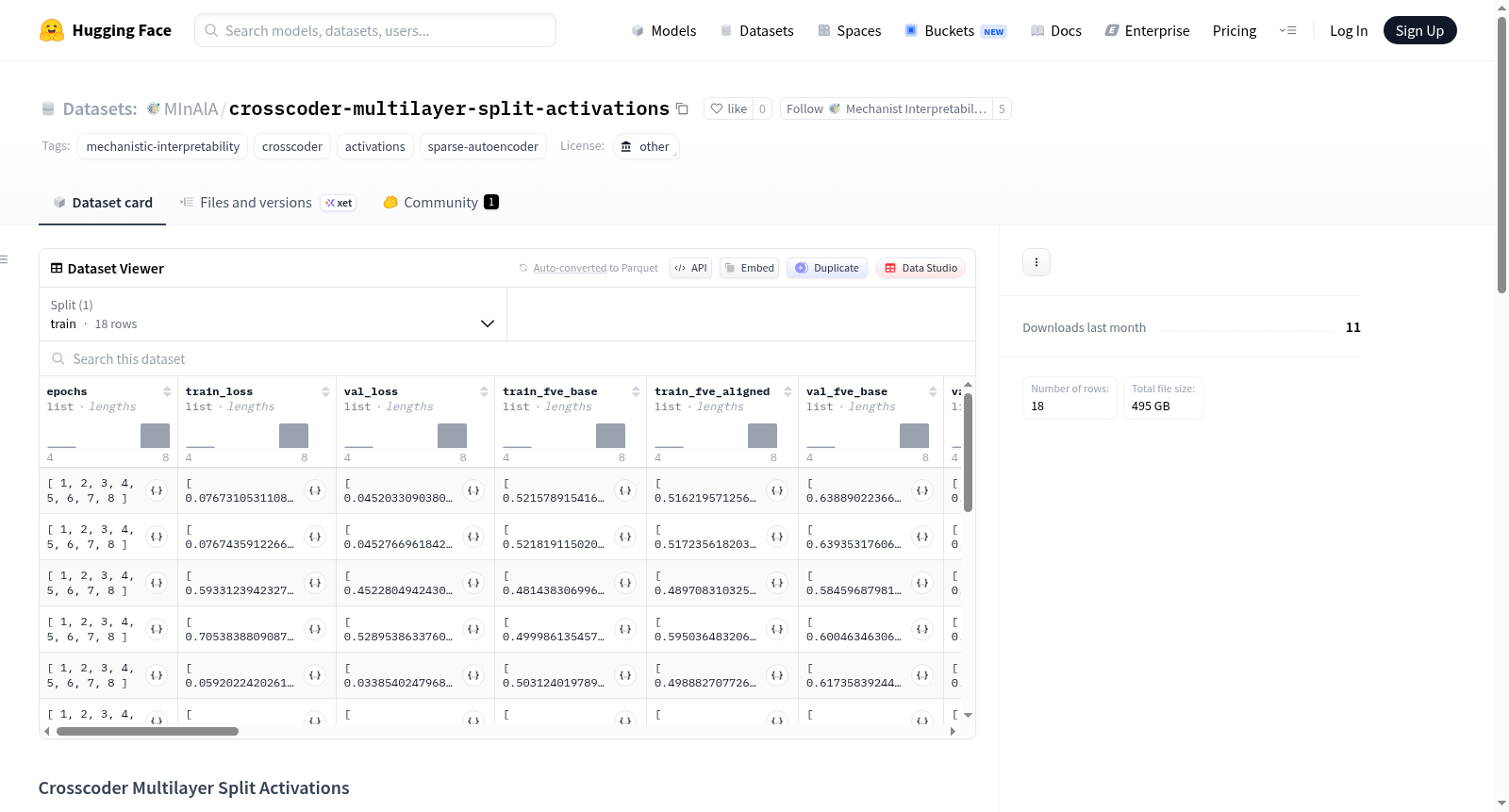Go to Datasets in the top navigation
This screenshot has width=1509, height=812.
[x=756, y=30]
